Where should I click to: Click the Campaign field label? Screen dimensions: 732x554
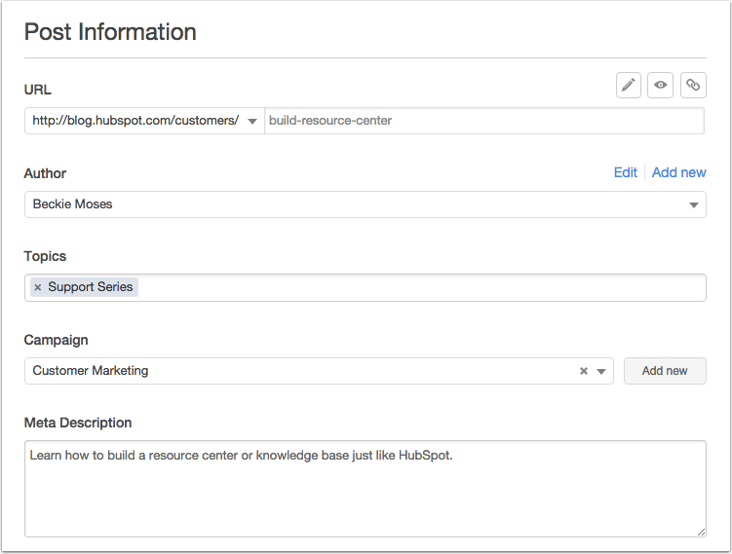coord(55,340)
